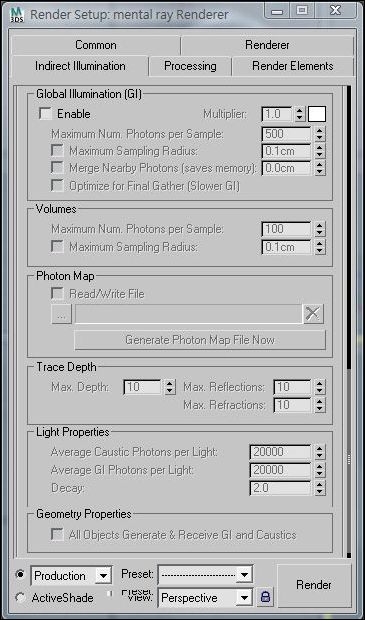Click Generate Photon Map File Now button
The width and height of the screenshot is (365, 620).
(200, 340)
